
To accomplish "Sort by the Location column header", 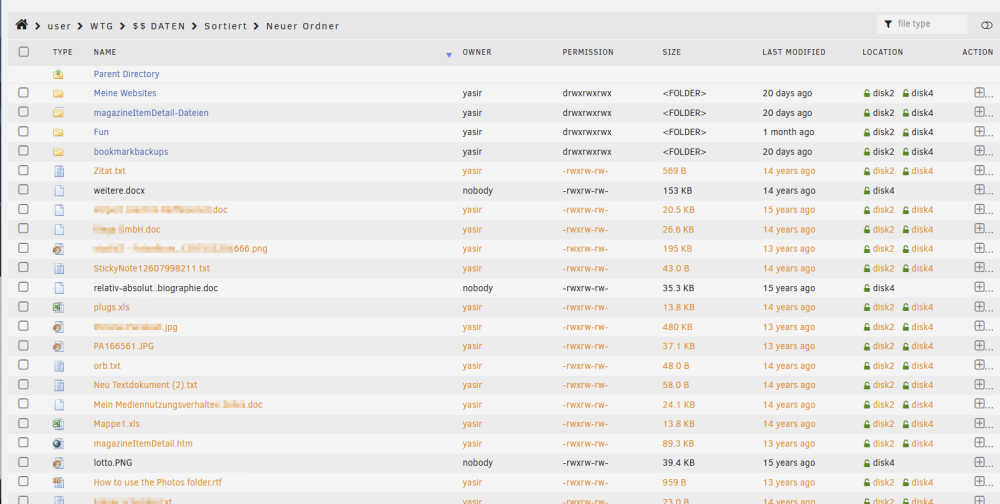I will point(883,52).
